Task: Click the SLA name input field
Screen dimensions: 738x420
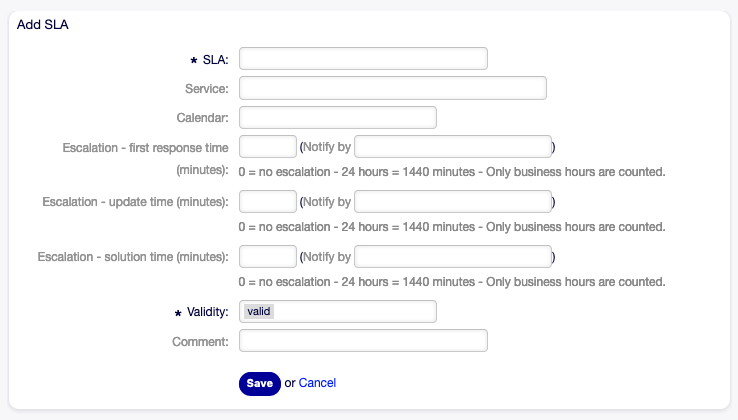Action: coord(363,59)
